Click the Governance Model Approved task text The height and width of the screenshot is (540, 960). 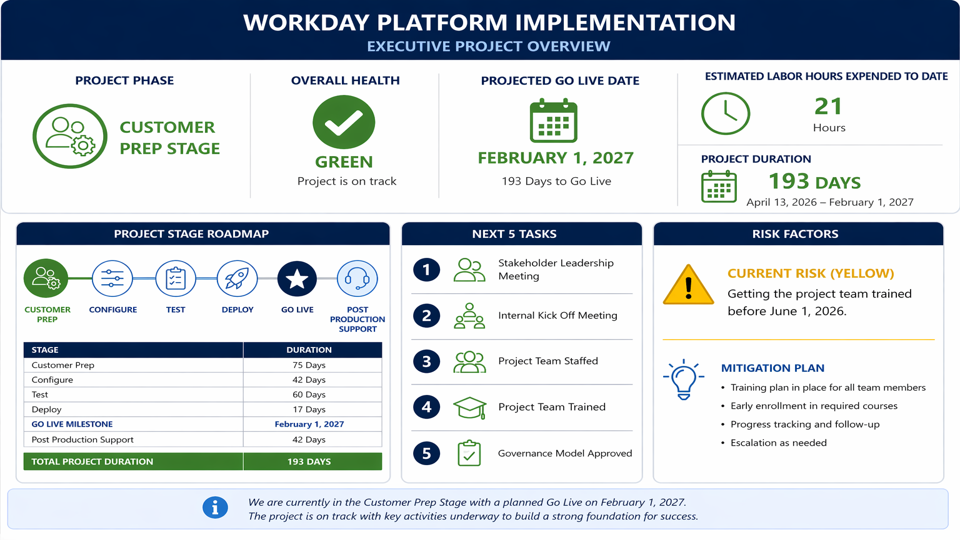(565, 453)
